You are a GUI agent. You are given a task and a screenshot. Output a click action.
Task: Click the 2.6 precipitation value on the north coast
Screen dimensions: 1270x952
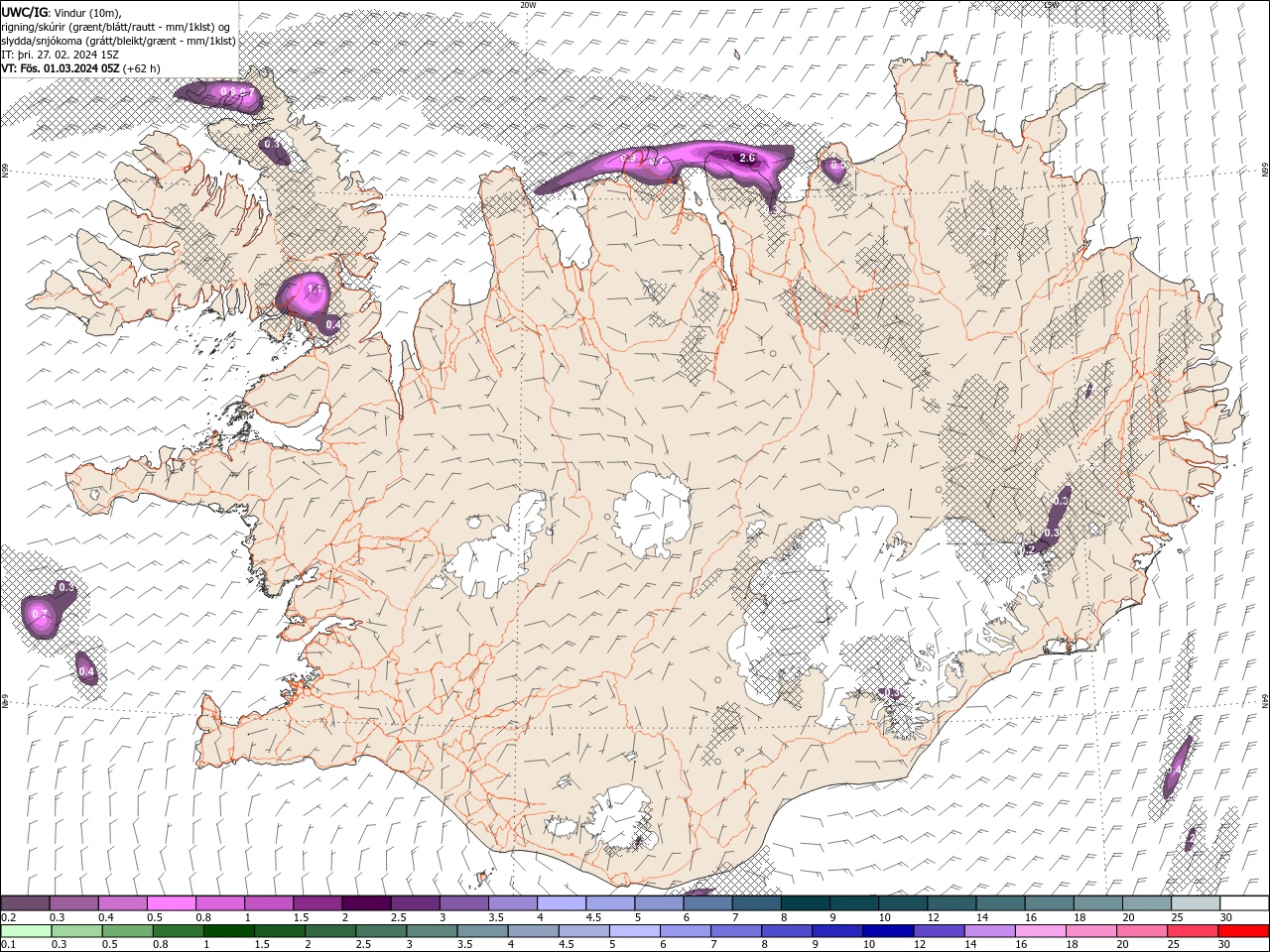(x=747, y=158)
